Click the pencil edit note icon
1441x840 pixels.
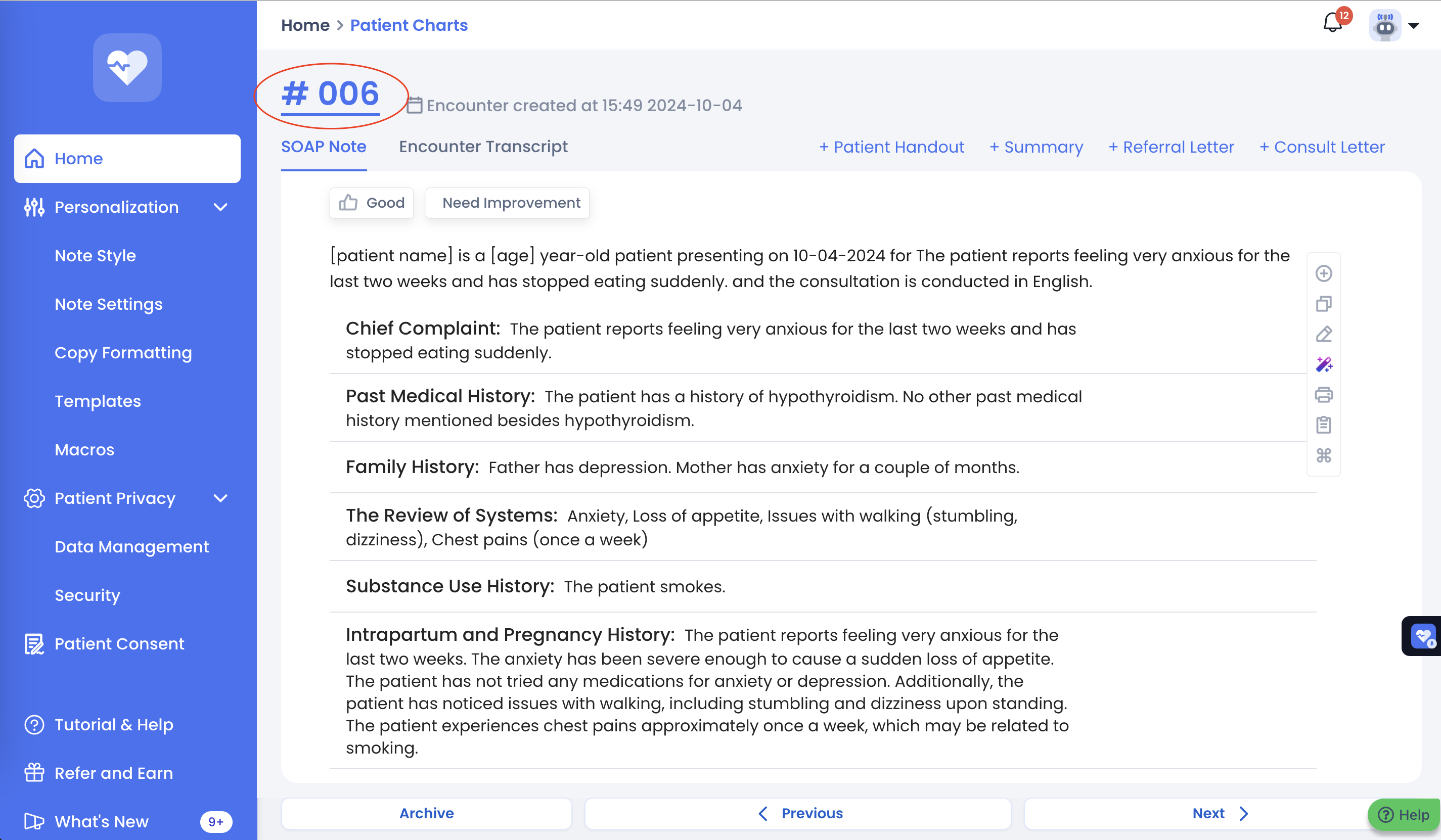click(x=1323, y=334)
